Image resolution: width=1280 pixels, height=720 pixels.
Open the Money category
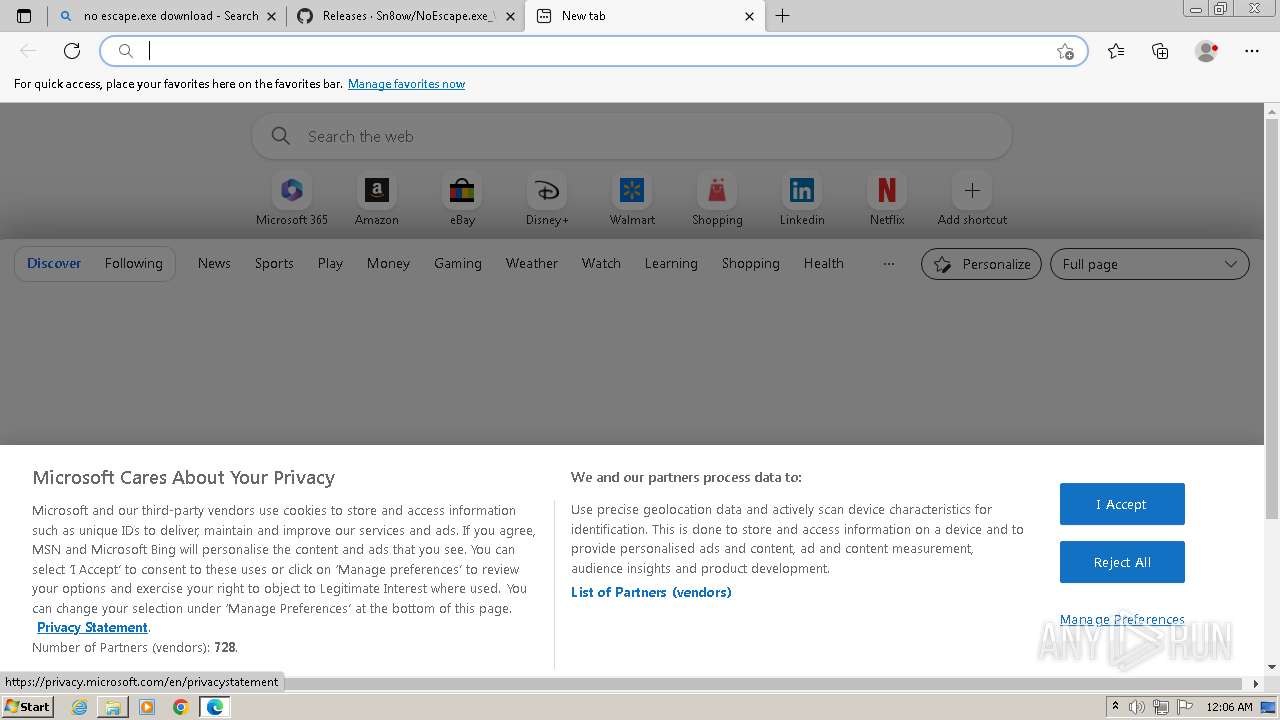coord(388,264)
